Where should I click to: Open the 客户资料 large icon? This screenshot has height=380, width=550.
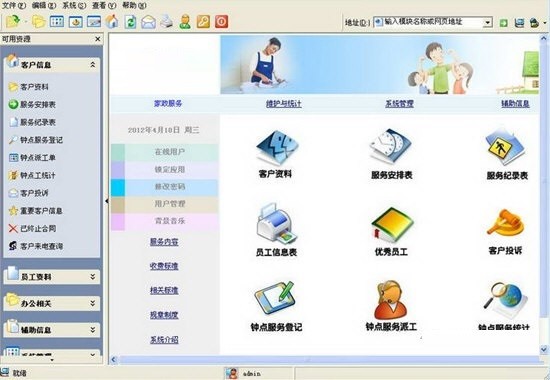pos(277,147)
